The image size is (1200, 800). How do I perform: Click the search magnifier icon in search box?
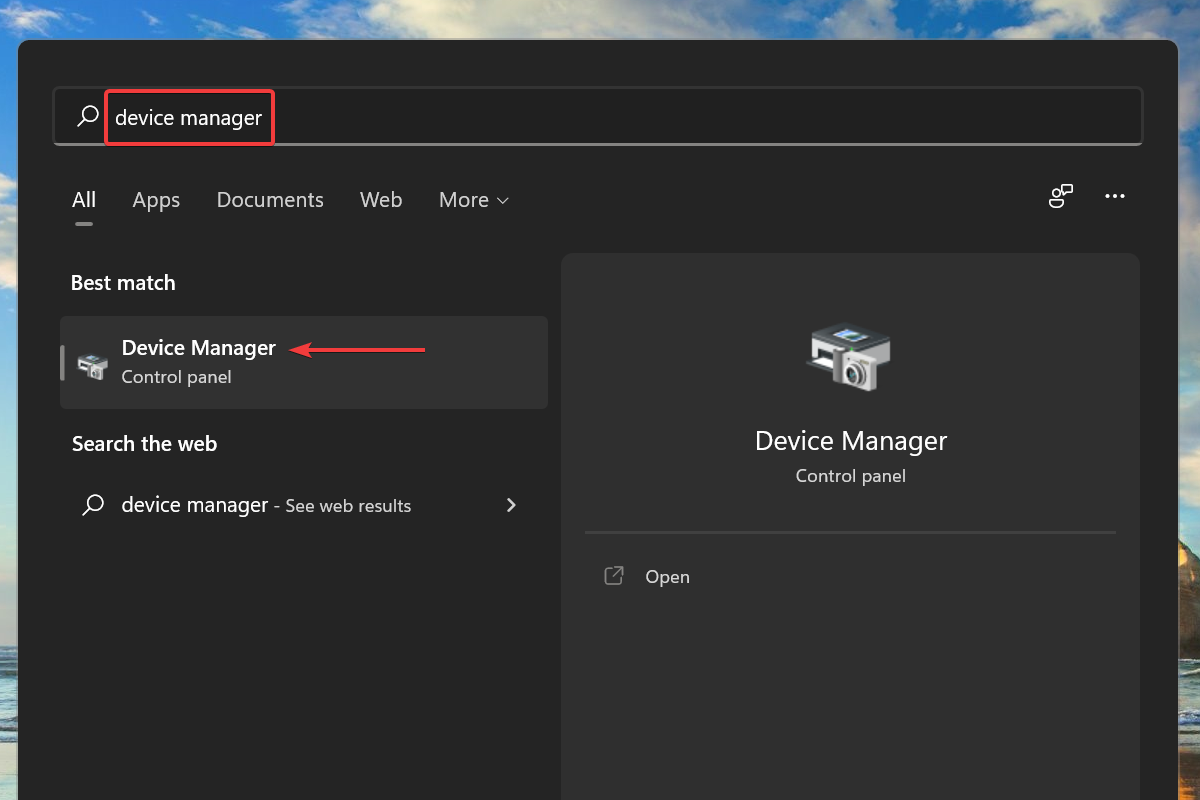88,116
